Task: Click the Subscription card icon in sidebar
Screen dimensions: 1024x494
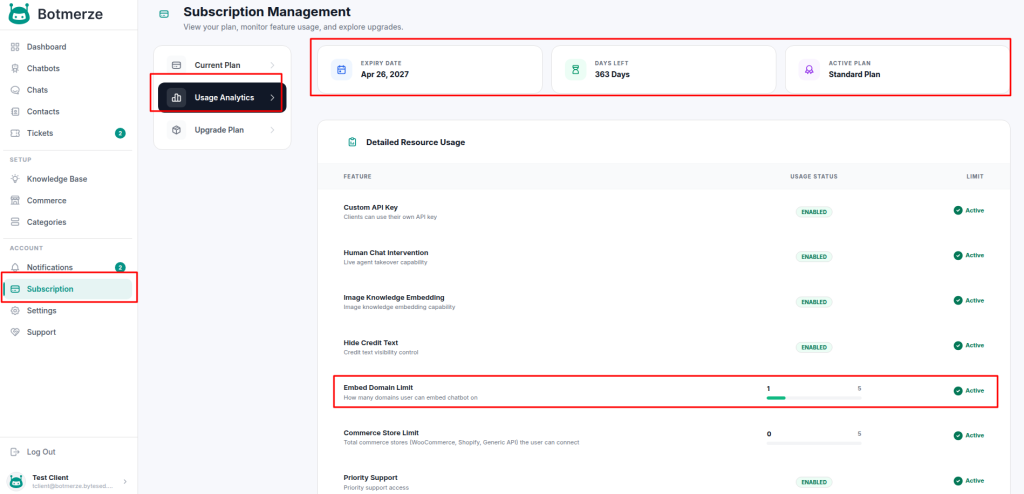Action: coord(15,289)
